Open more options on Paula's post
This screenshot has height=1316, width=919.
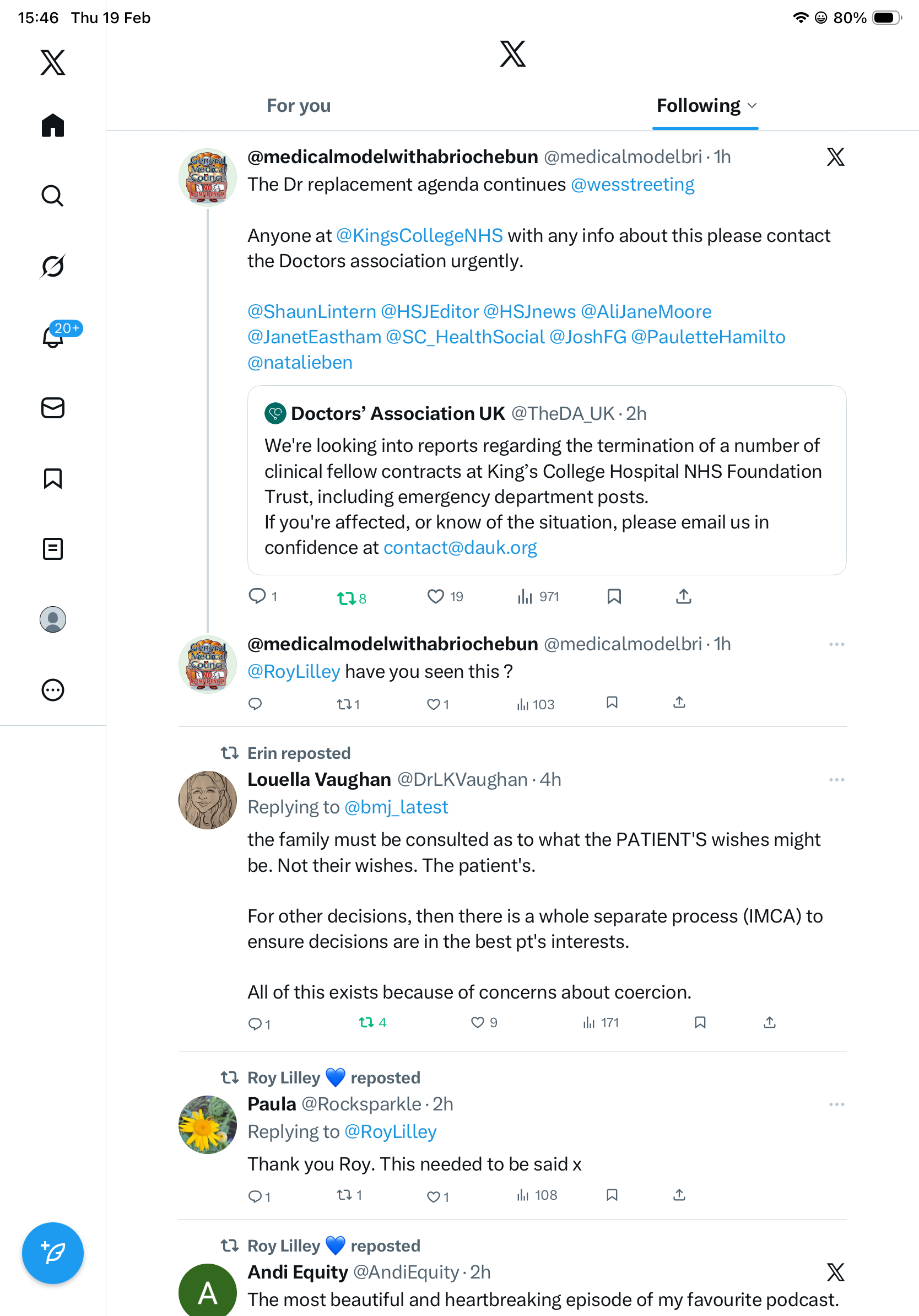pos(836,1104)
